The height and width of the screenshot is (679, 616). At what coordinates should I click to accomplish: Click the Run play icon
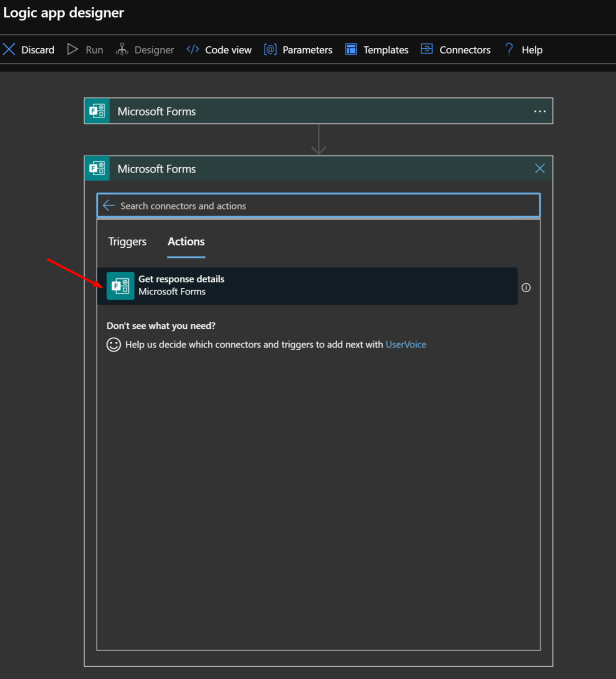click(x=72, y=49)
